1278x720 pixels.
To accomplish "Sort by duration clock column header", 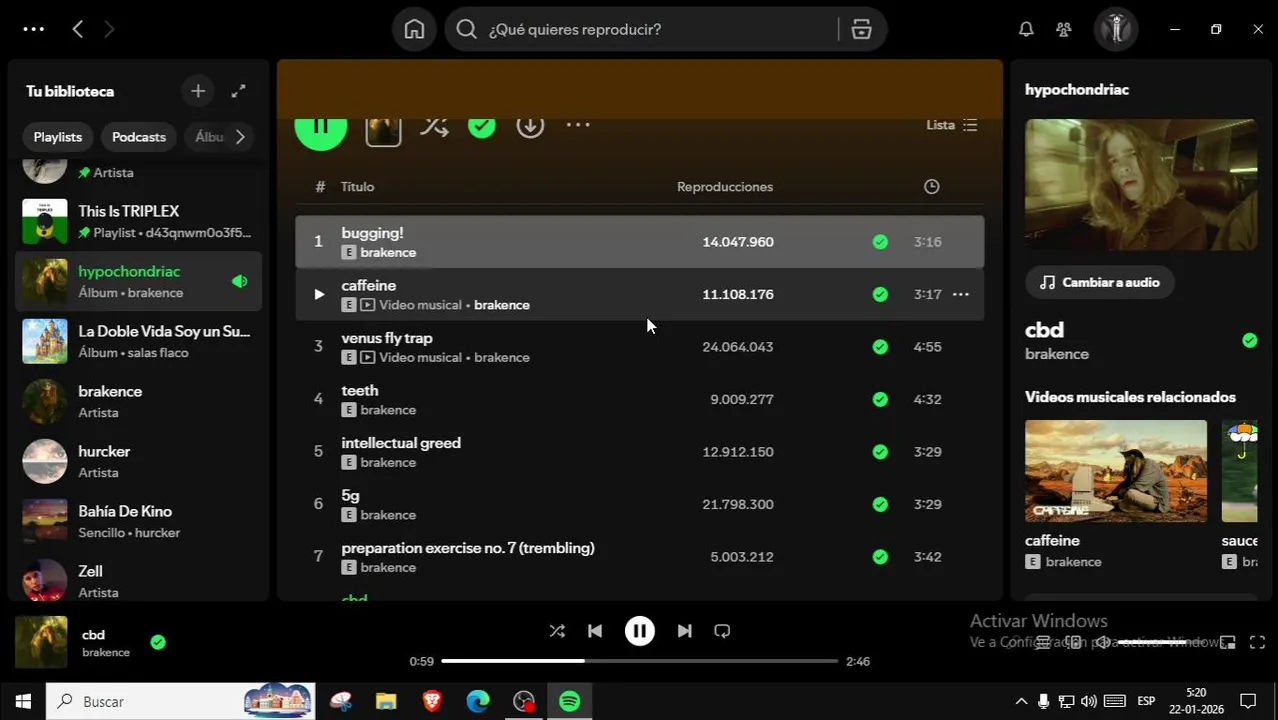I will coord(931,187).
